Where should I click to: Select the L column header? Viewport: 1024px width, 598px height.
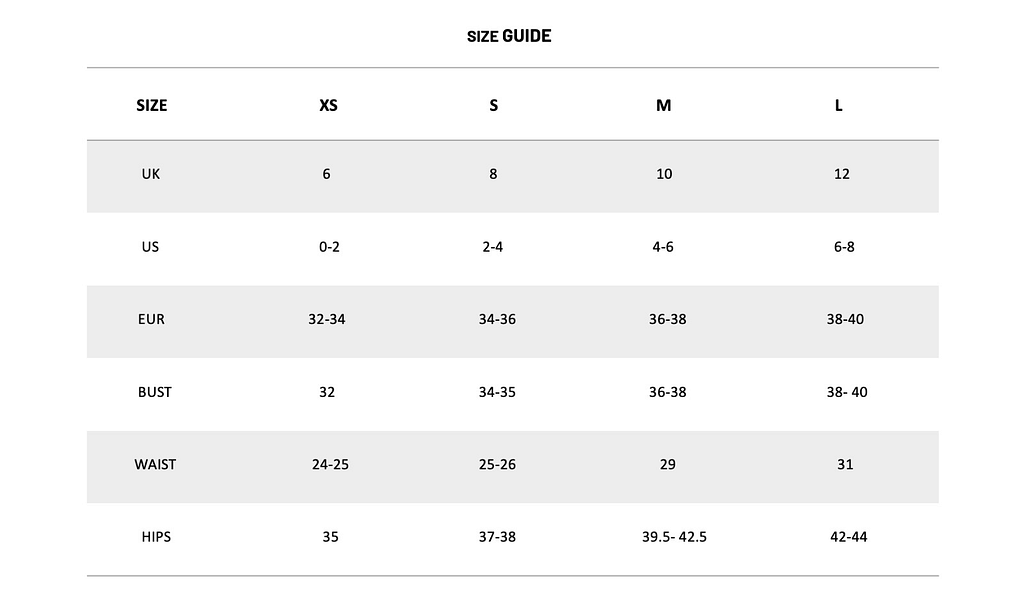(839, 105)
